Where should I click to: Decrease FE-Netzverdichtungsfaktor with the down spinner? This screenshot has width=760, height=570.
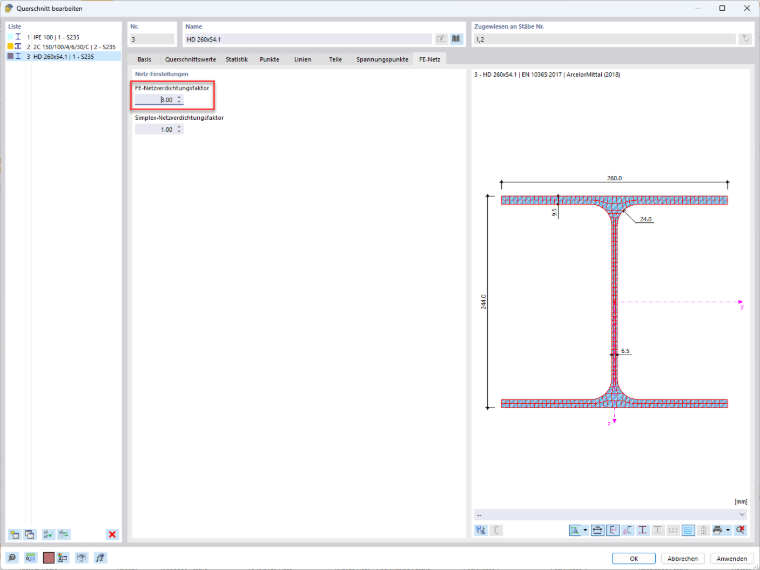[179, 102]
